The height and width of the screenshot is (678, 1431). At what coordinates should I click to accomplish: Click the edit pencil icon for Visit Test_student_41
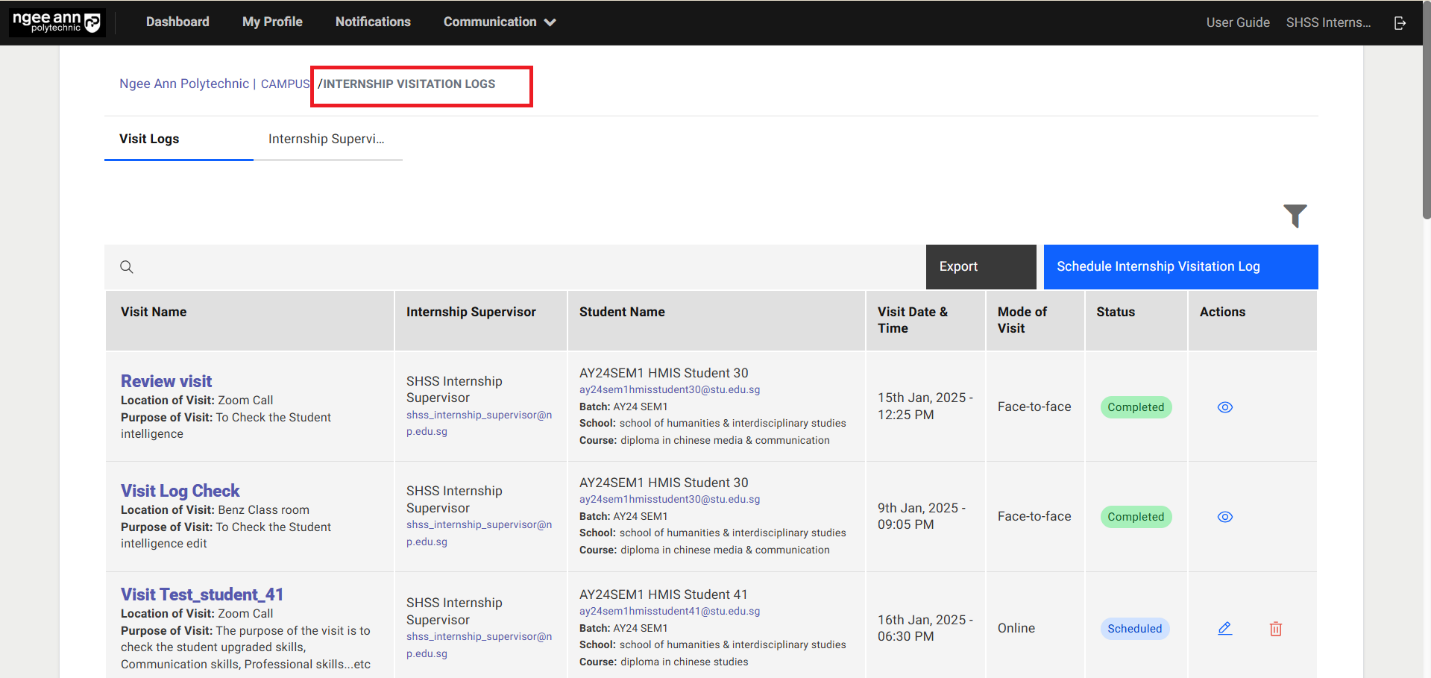point(1225,629)
